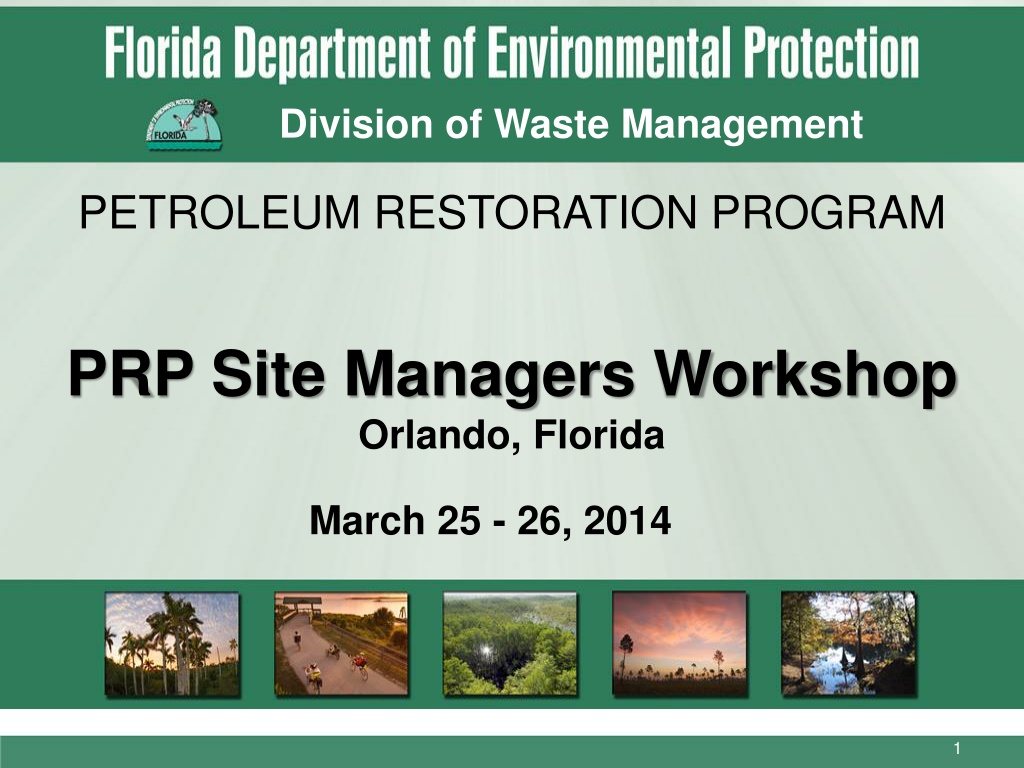Image resolution: width=1024 pixels, height=768 pixels.
Task: Select the PRP Site Managers Workshop heading
Action: [513, 374]
